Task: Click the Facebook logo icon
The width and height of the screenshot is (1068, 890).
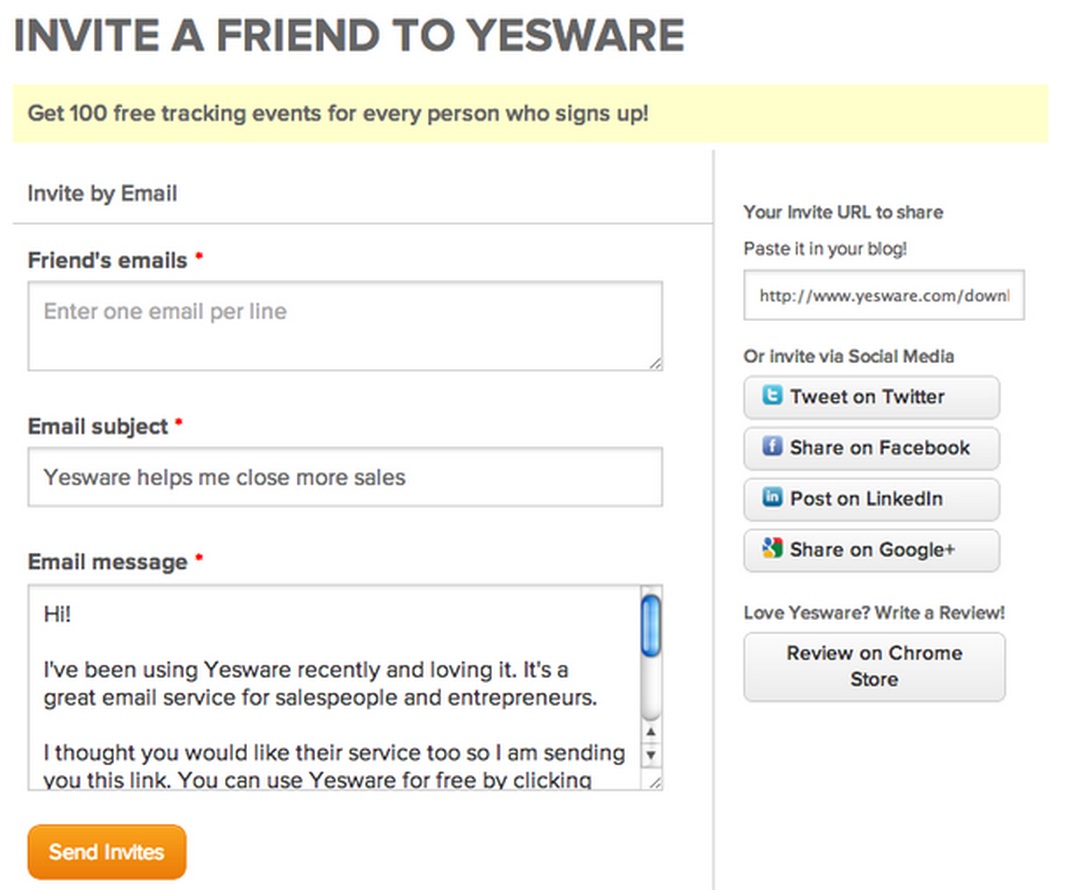Action: point(771,447)
